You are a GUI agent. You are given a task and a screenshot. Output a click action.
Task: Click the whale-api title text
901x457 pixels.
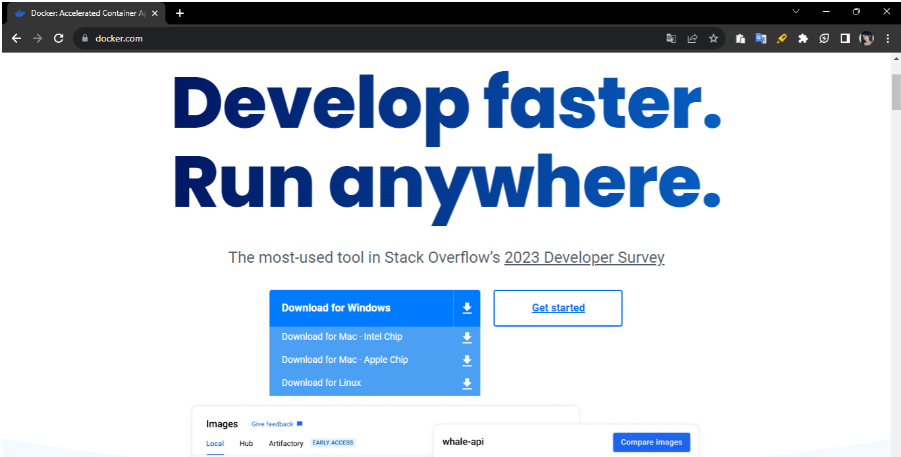(x=463, y=442)
